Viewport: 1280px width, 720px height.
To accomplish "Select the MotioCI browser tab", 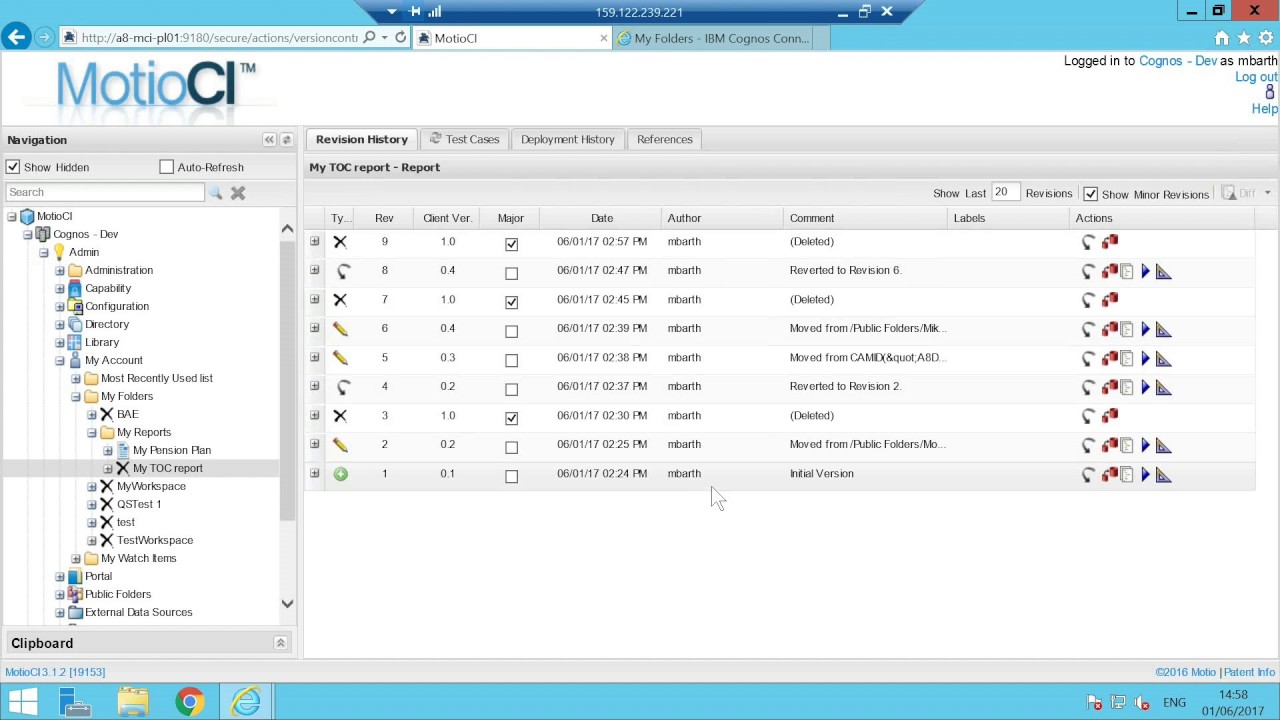I will (x=511, y=38).
